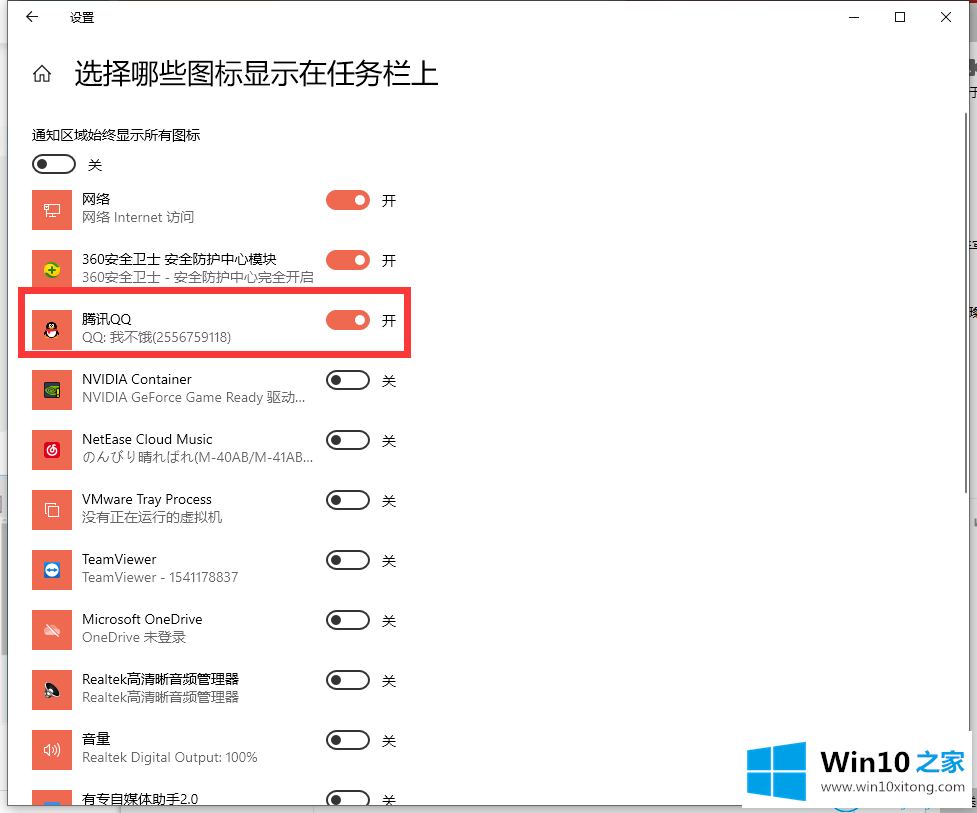Screen dimensions: 977x813
Task: Enable the NVIDIA Container toggle
Action: (348, 380)
